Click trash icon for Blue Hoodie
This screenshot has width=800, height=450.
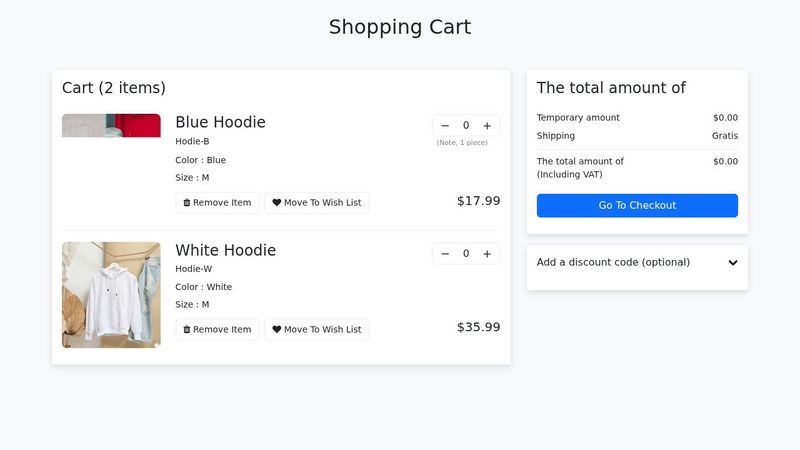point(187,203)
